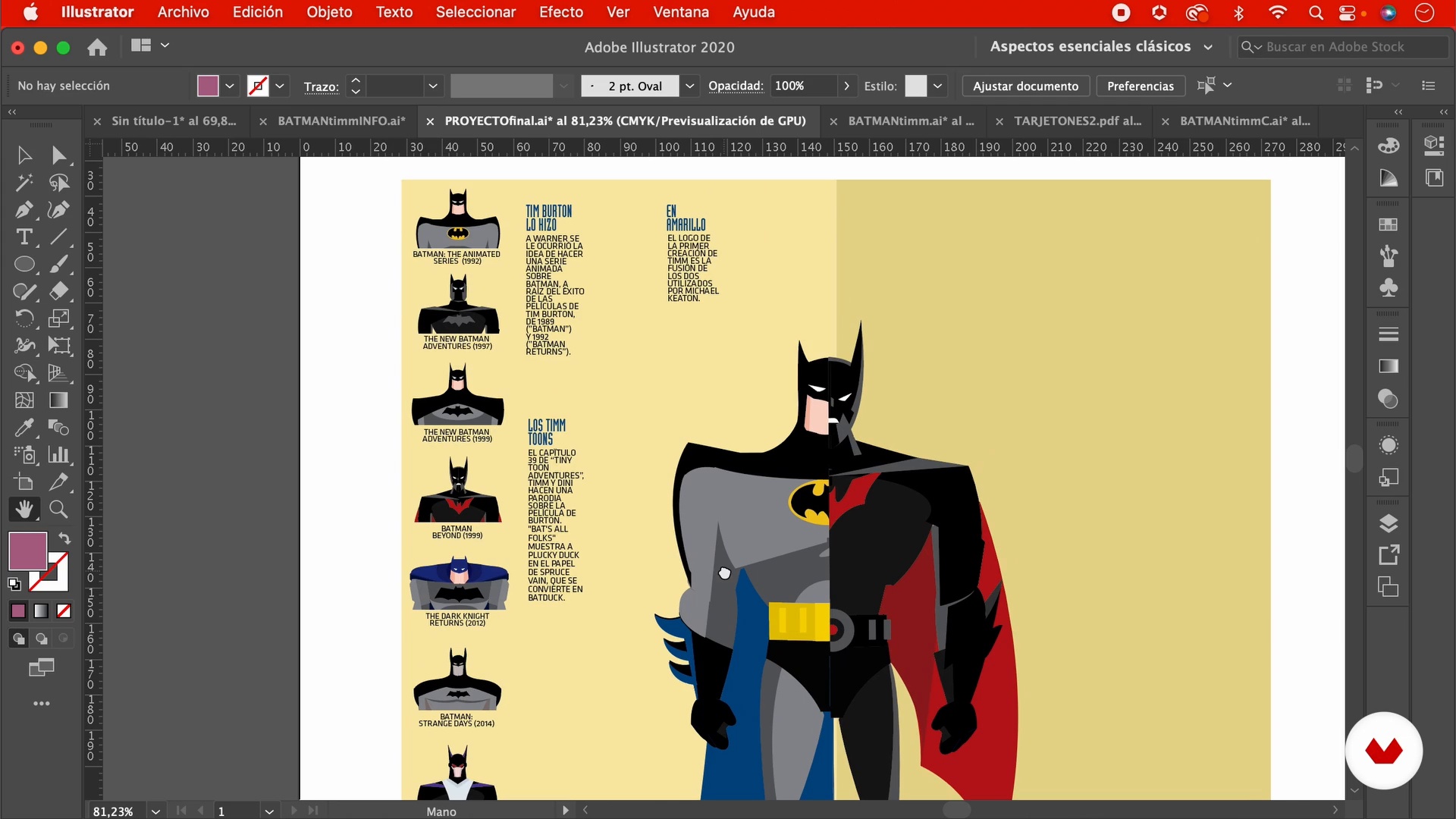Open the fill color dropdown
This screenshot has height=819, width=1456.
(230, 86)
